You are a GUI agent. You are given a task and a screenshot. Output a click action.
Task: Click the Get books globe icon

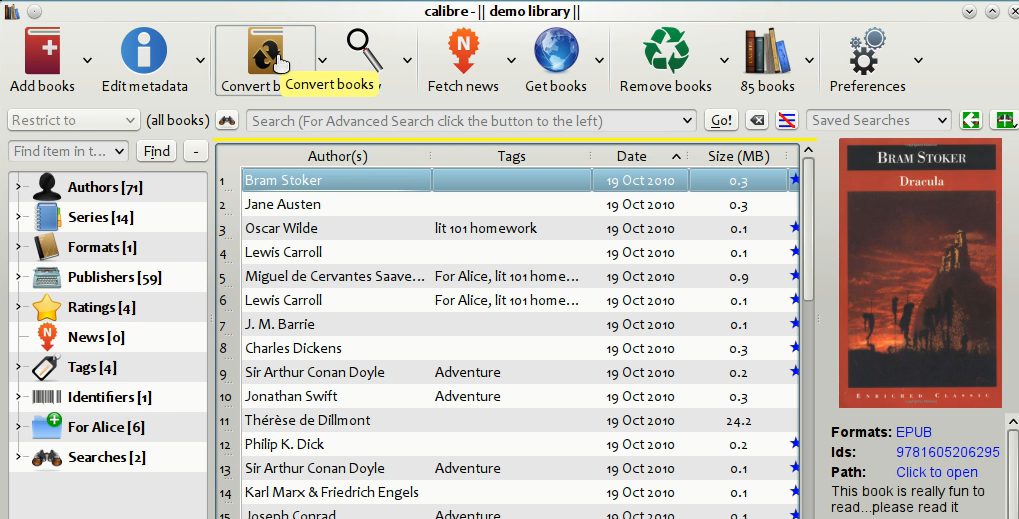(x=556, y=50)
